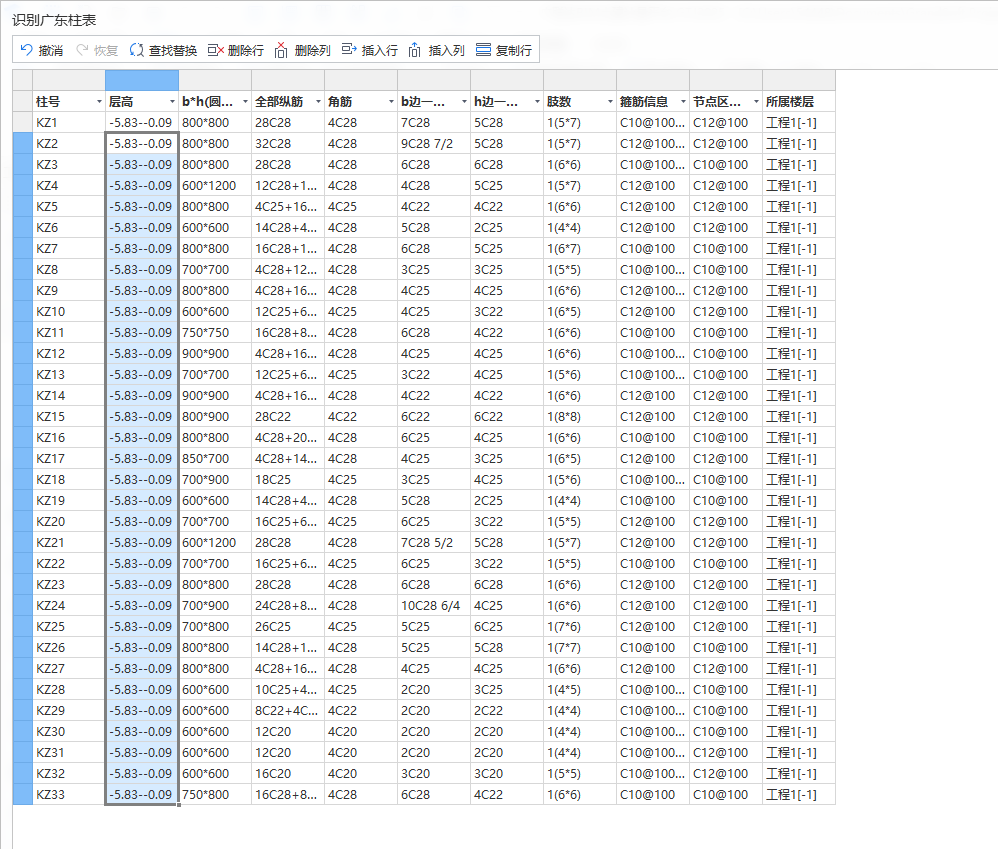
Task: Select the KZ24 b-side cell 10C28 6/4
Action: click(433, 606)
